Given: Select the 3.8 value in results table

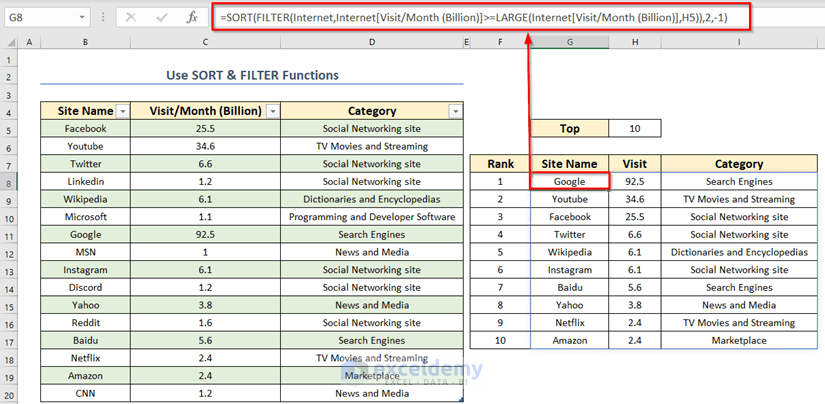Looking at the screenshot, I should click(635, 305).
